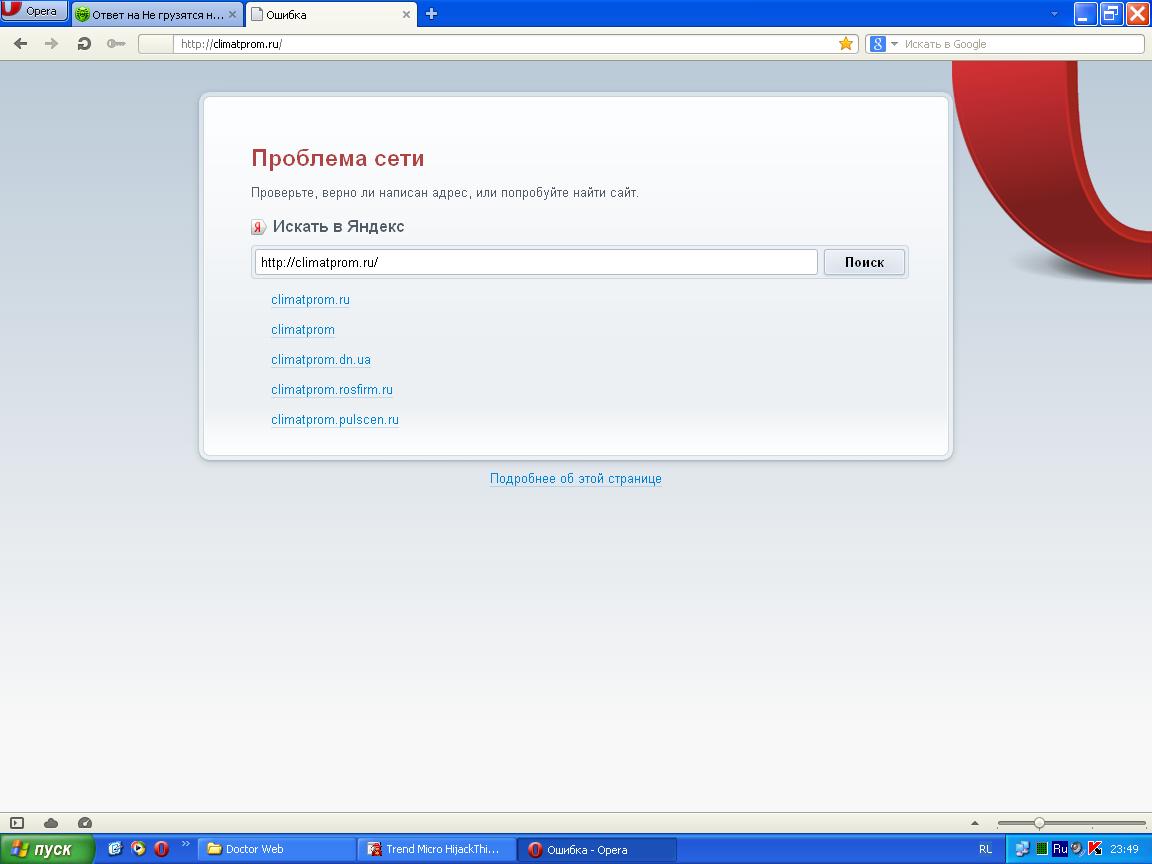Restore down the Opera window

point(1111,13)
